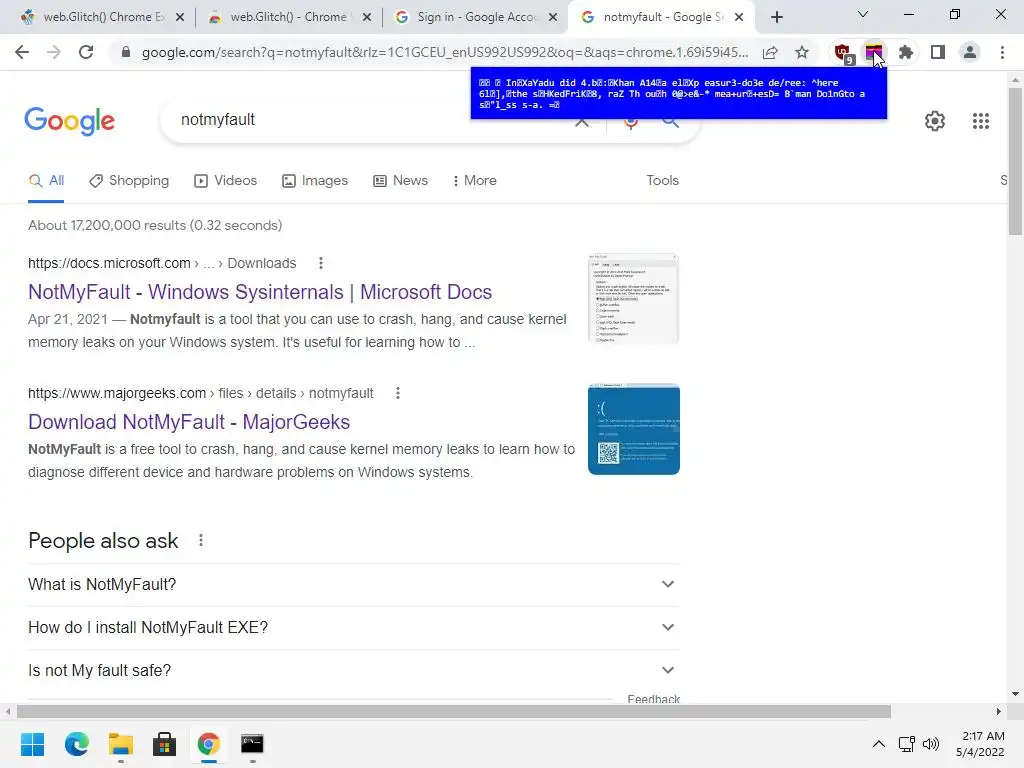Go back using the browser back arrow
This screenshot has height=768, width=1024.
coord(22,52)
